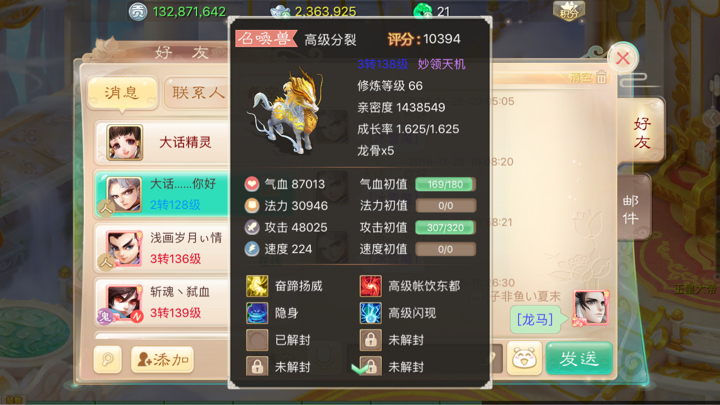Close the friends panel with red X
The width and height of the screenshot is (720, 405).
point(623,58)
